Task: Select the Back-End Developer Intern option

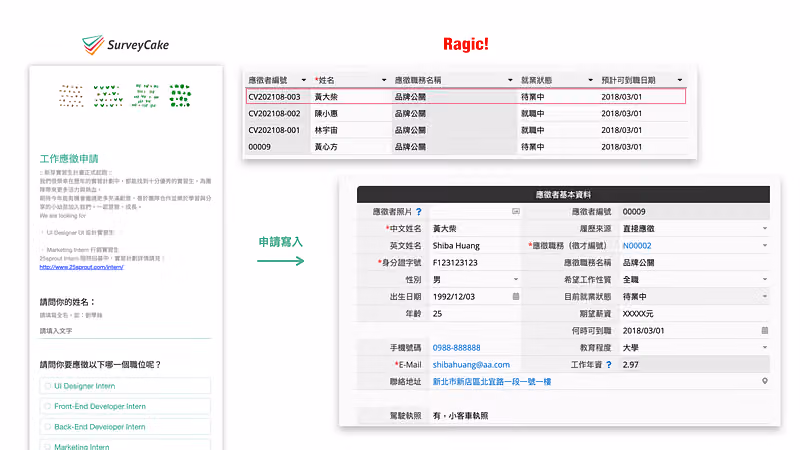Action: (x=125, y=427)
